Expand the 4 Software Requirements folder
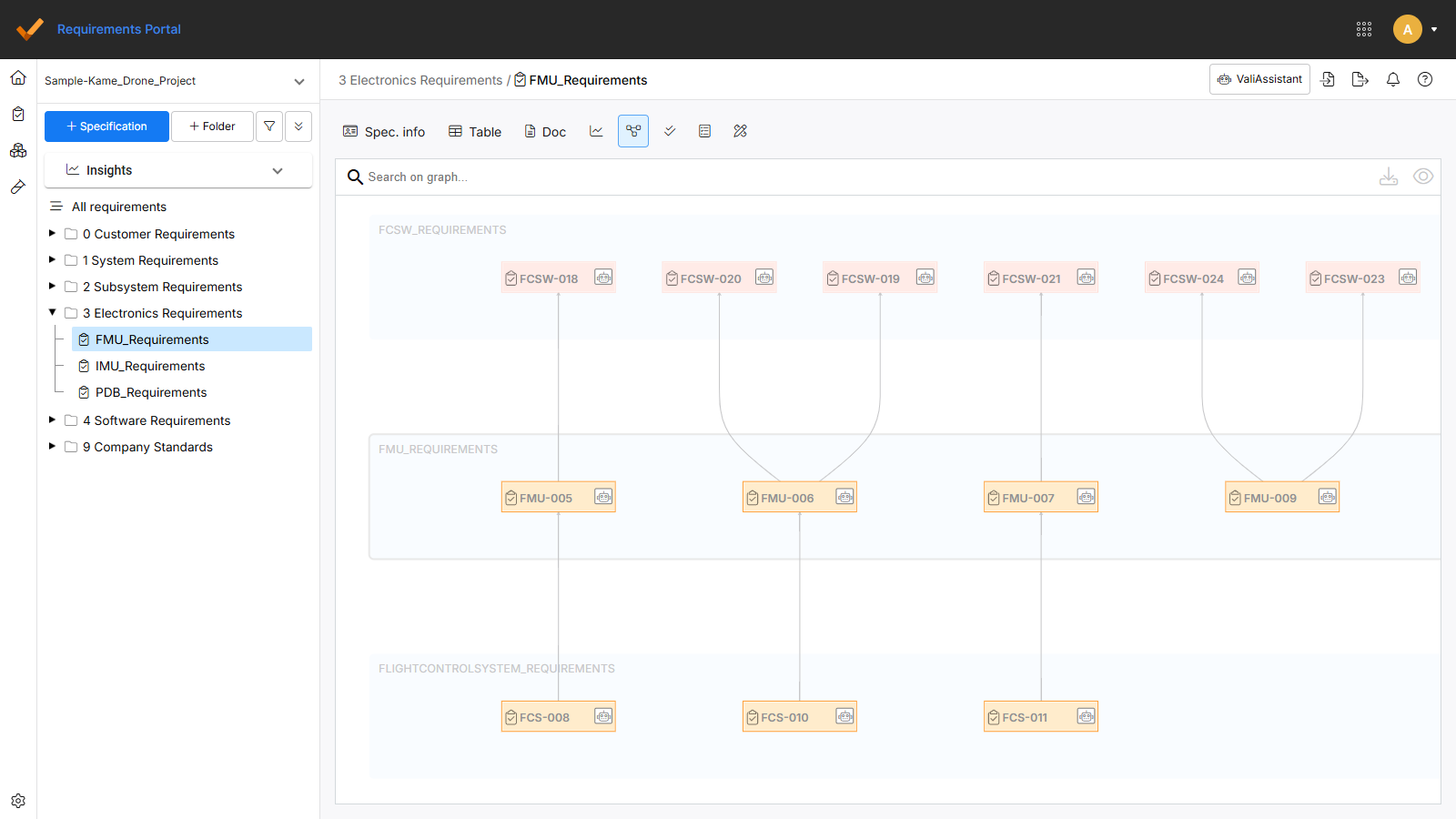 coord(52,420)
